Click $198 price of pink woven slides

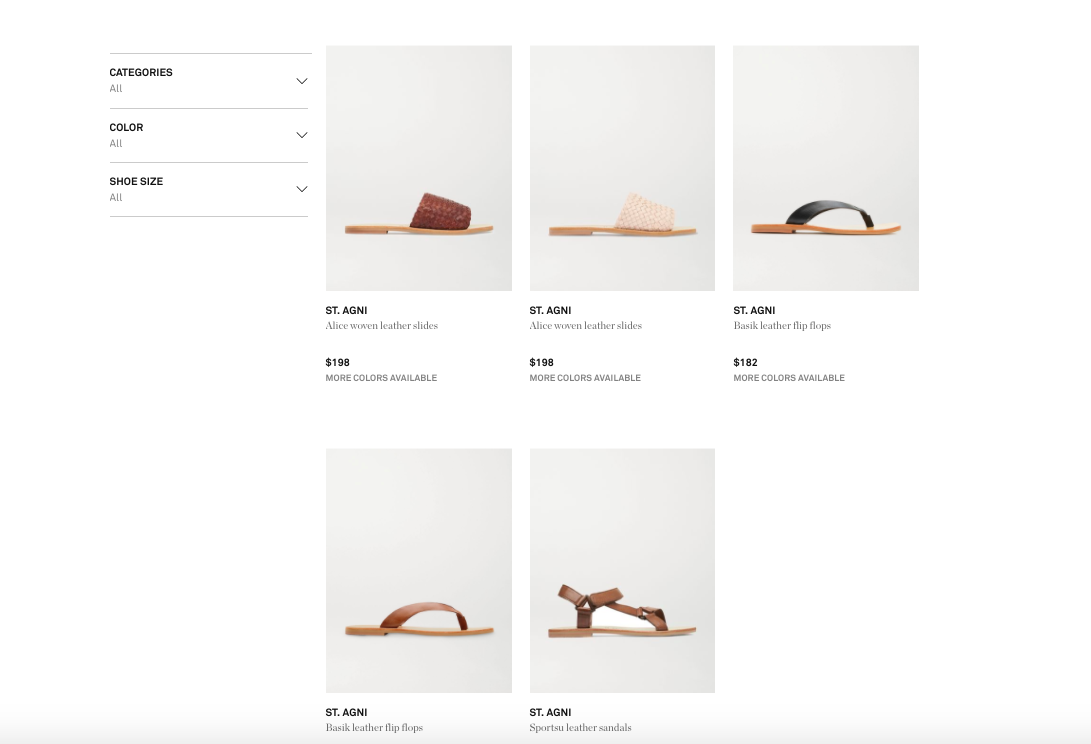pyautogui.click(x=541, y=362)
